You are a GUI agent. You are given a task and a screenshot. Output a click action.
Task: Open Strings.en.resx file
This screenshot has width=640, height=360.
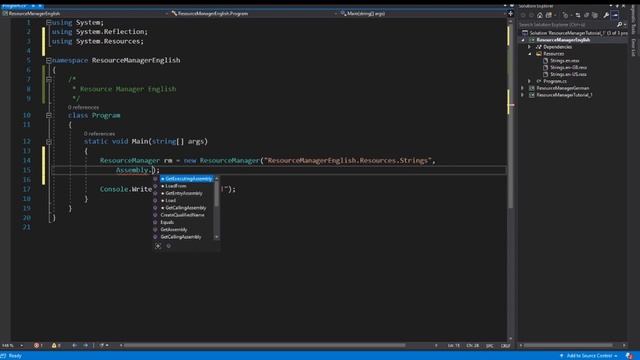pos(564,61)
